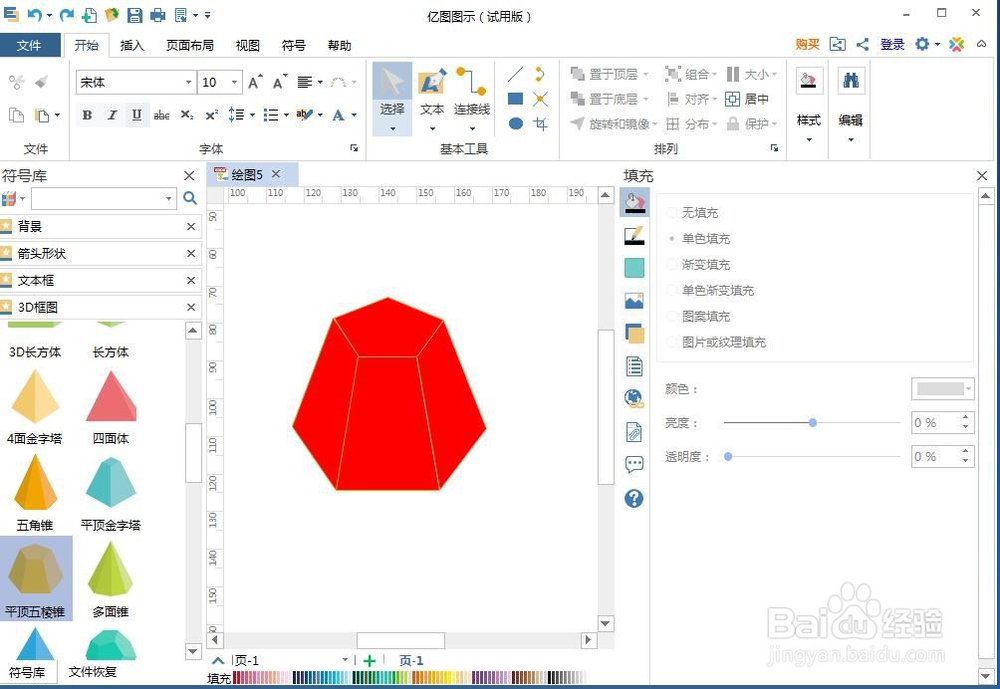
Task: Expand Bring to Front (置于顶层) dropdown
Action: (x=646, y=75)
